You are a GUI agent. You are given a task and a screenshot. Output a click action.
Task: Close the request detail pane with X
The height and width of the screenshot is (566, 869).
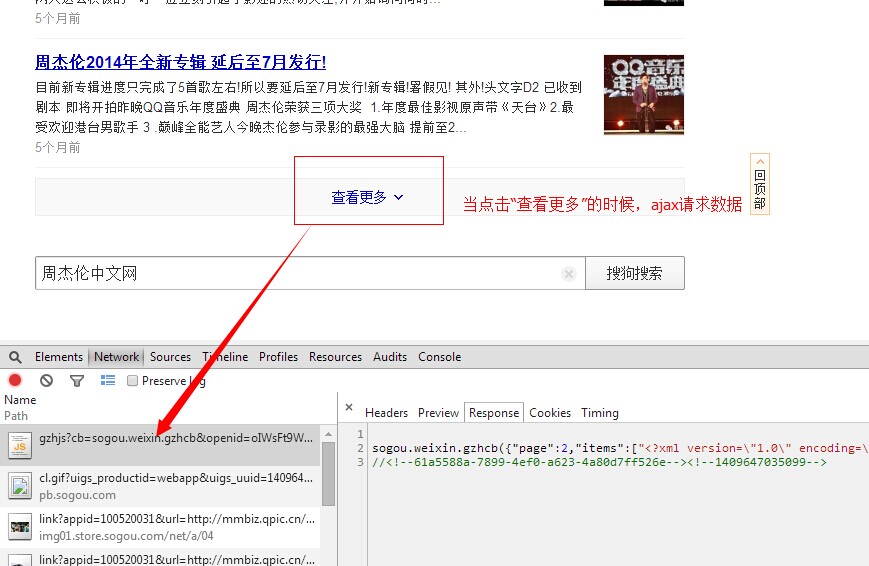pos(349,407)
